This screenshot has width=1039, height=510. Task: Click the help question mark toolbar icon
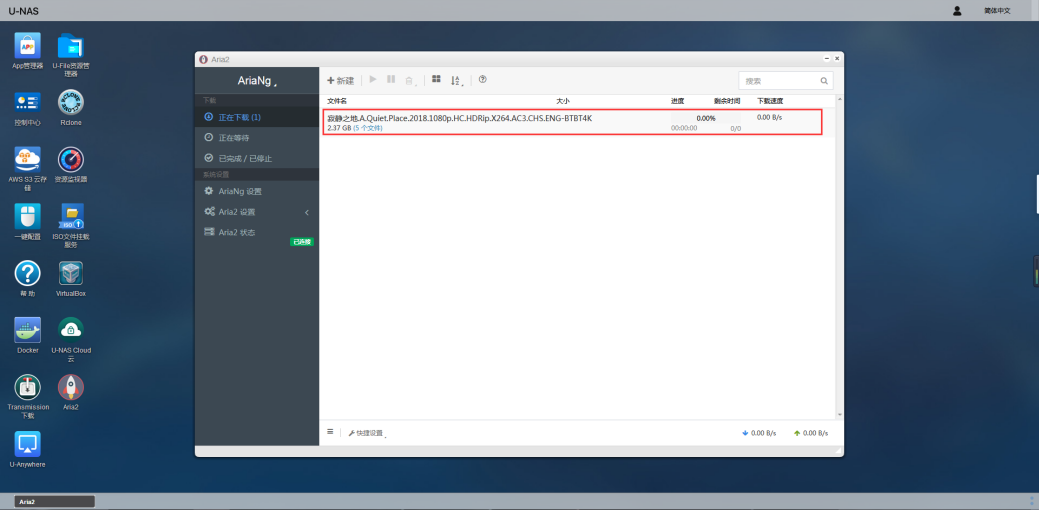point(482,79)
